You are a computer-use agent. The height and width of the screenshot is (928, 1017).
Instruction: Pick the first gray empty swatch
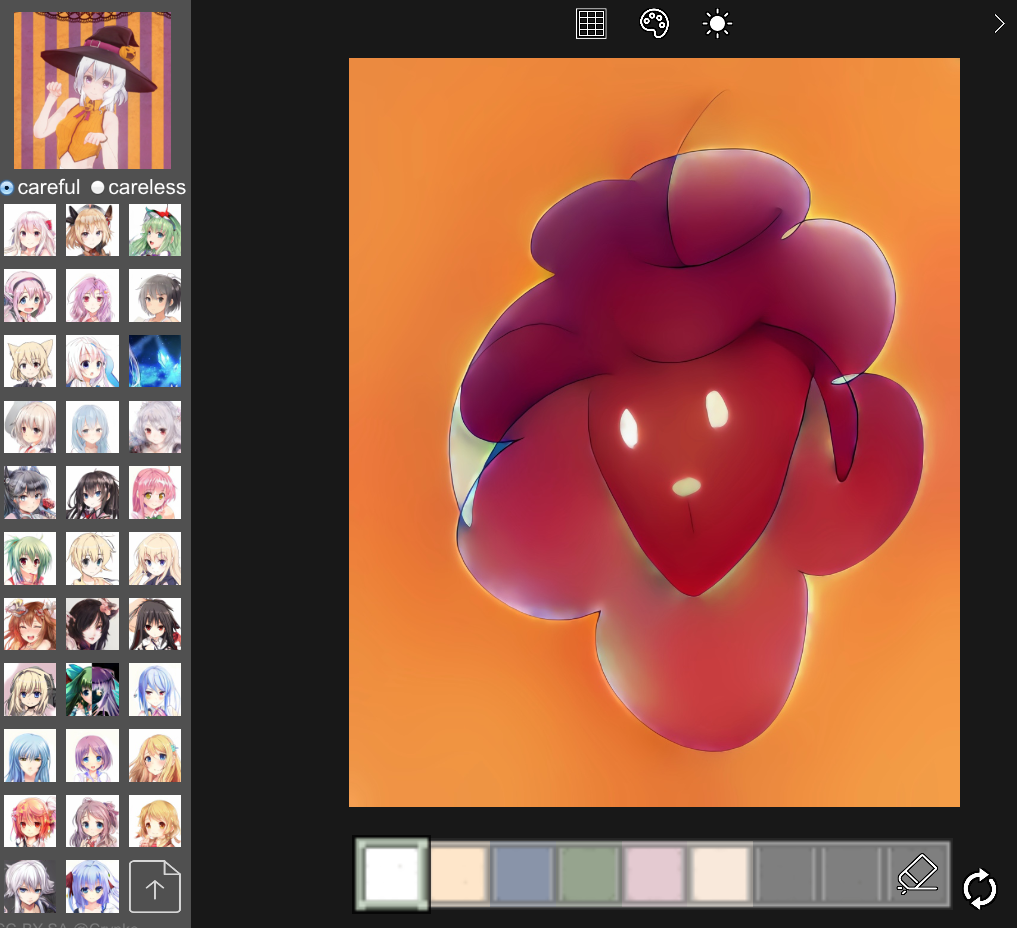tap(785, 874)
